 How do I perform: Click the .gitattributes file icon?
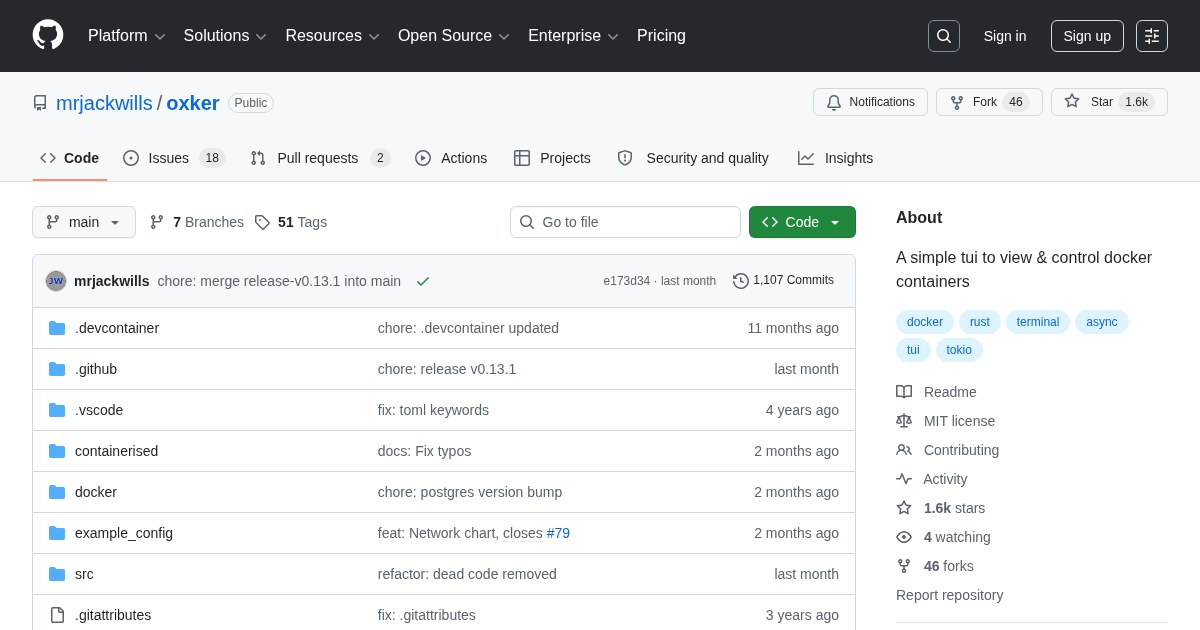click(57, 615)
